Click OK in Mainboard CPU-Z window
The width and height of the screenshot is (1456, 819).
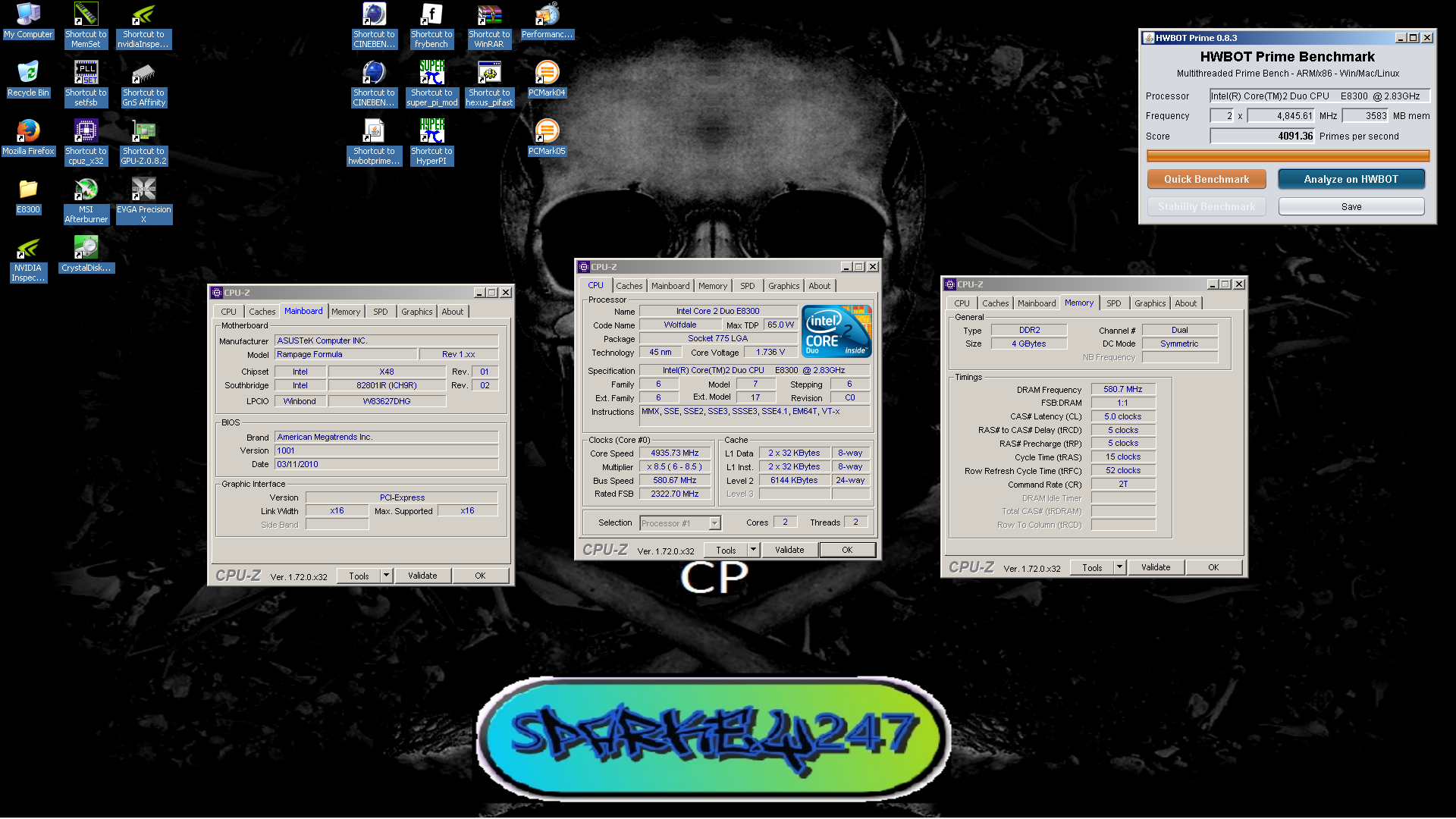[480, 576]
